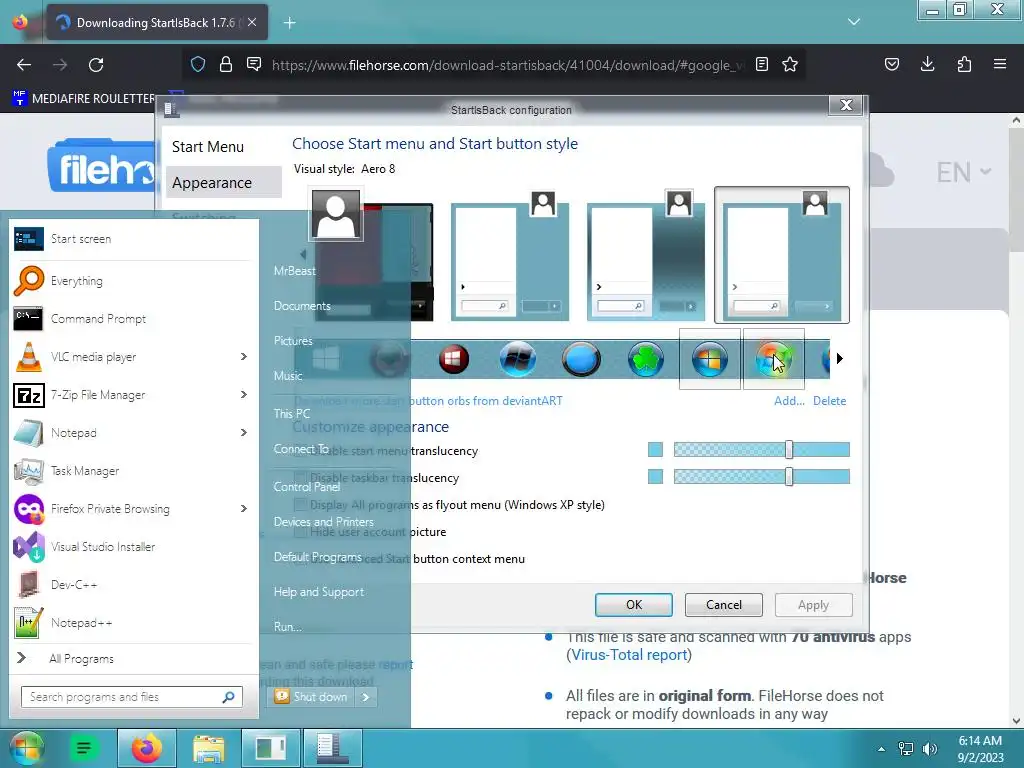Pick taskbar color swatch
This screenshot has height=768, width=1024.
(655, 477)
